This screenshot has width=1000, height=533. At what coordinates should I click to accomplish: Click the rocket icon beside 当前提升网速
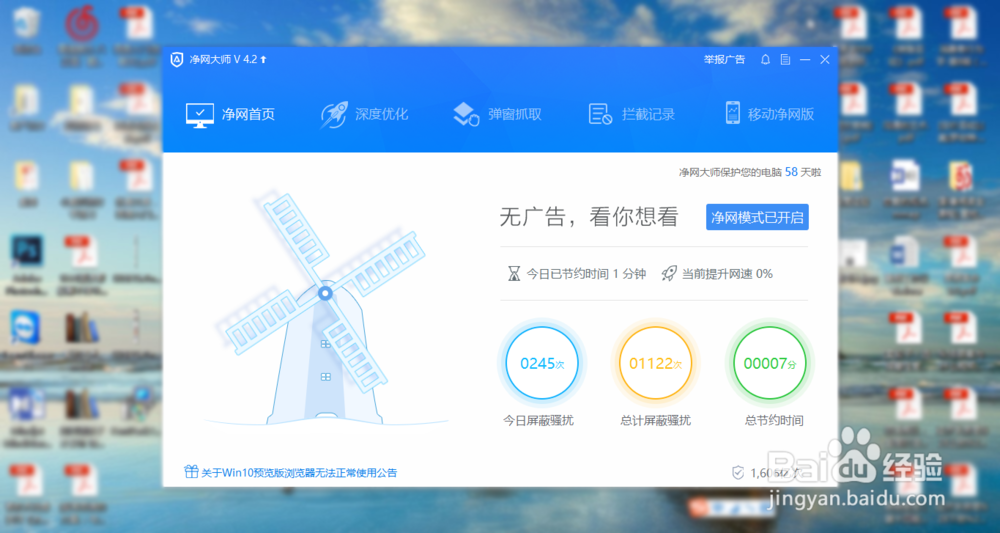(x=669, y=274)
